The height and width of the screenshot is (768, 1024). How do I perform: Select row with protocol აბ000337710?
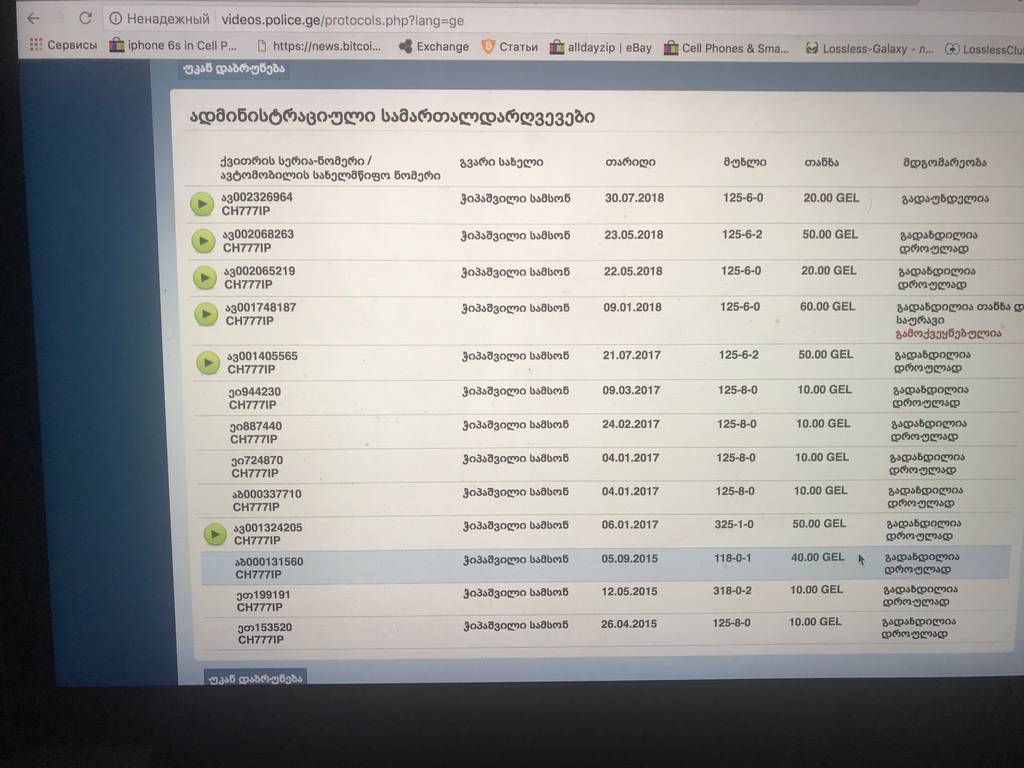point(604,499)
